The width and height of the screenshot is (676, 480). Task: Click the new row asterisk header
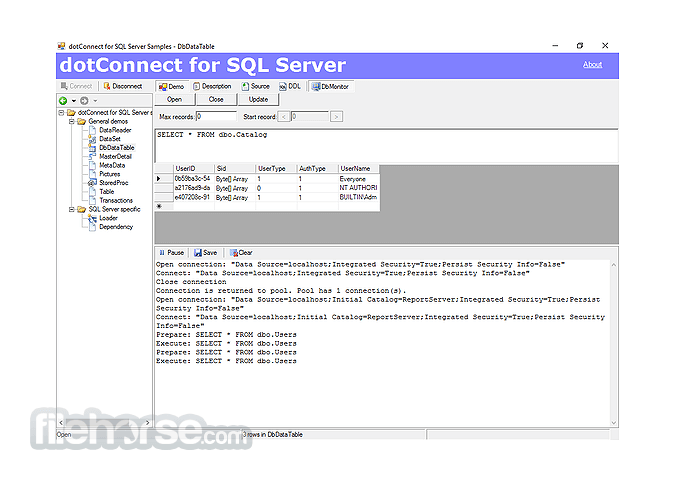(x=164, y=206)
